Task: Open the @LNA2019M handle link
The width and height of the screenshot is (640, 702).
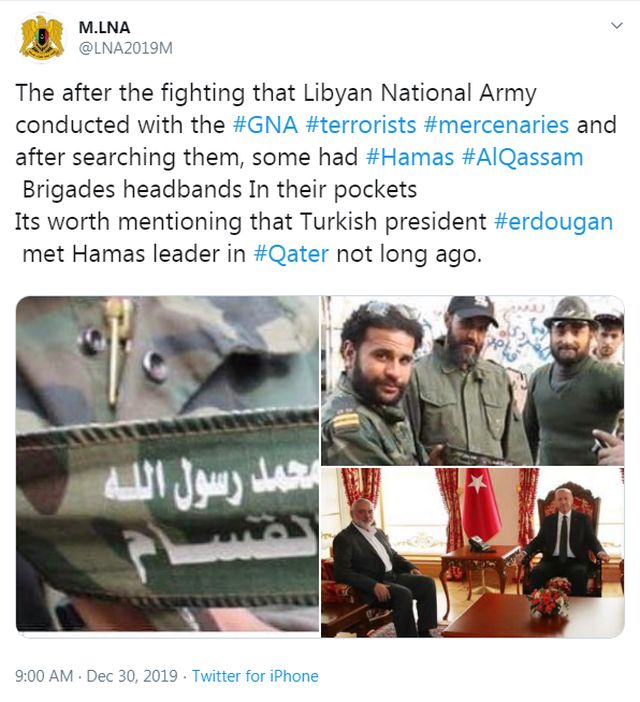Action: [x=126, y=48]
